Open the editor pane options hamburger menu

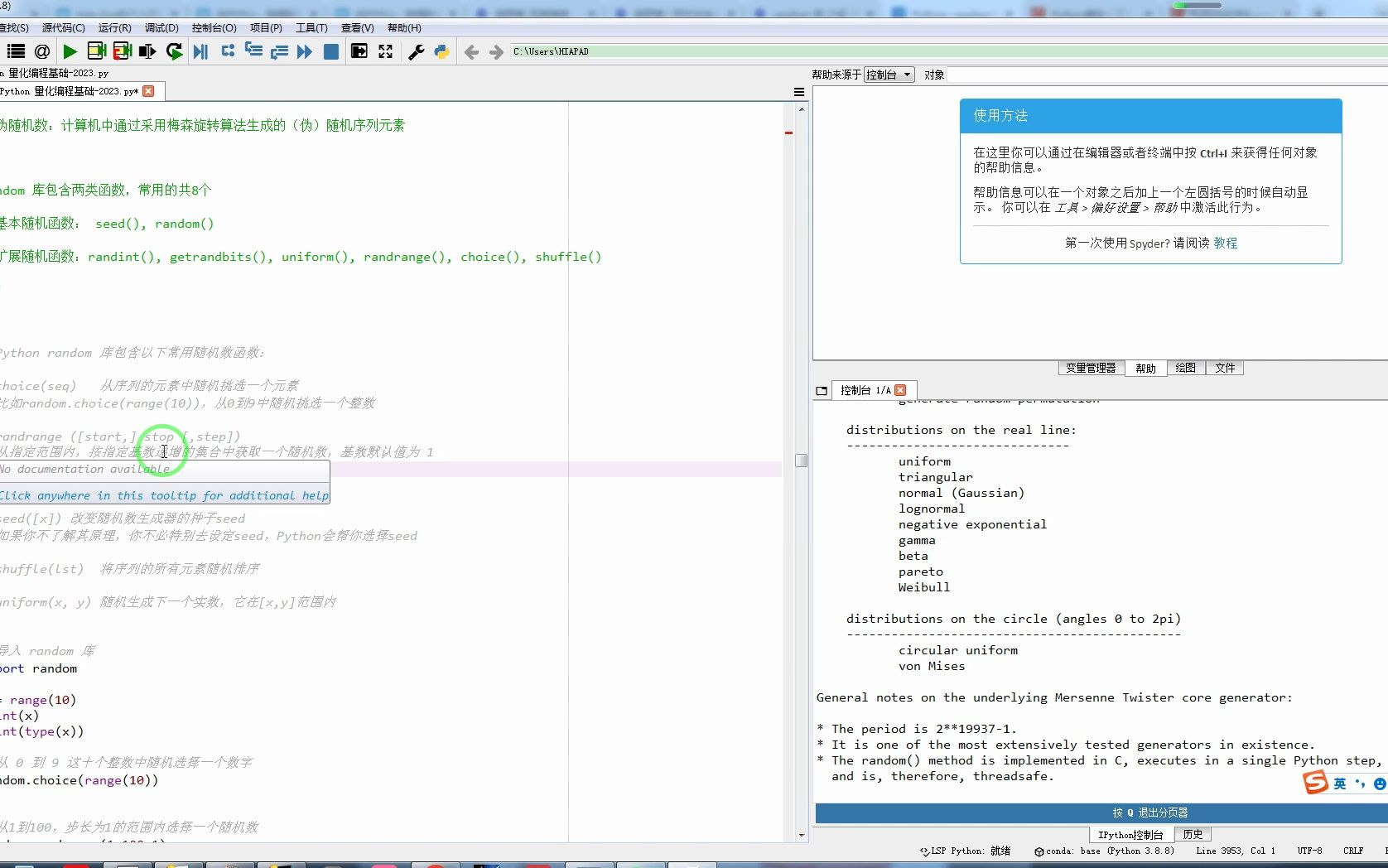798,92
